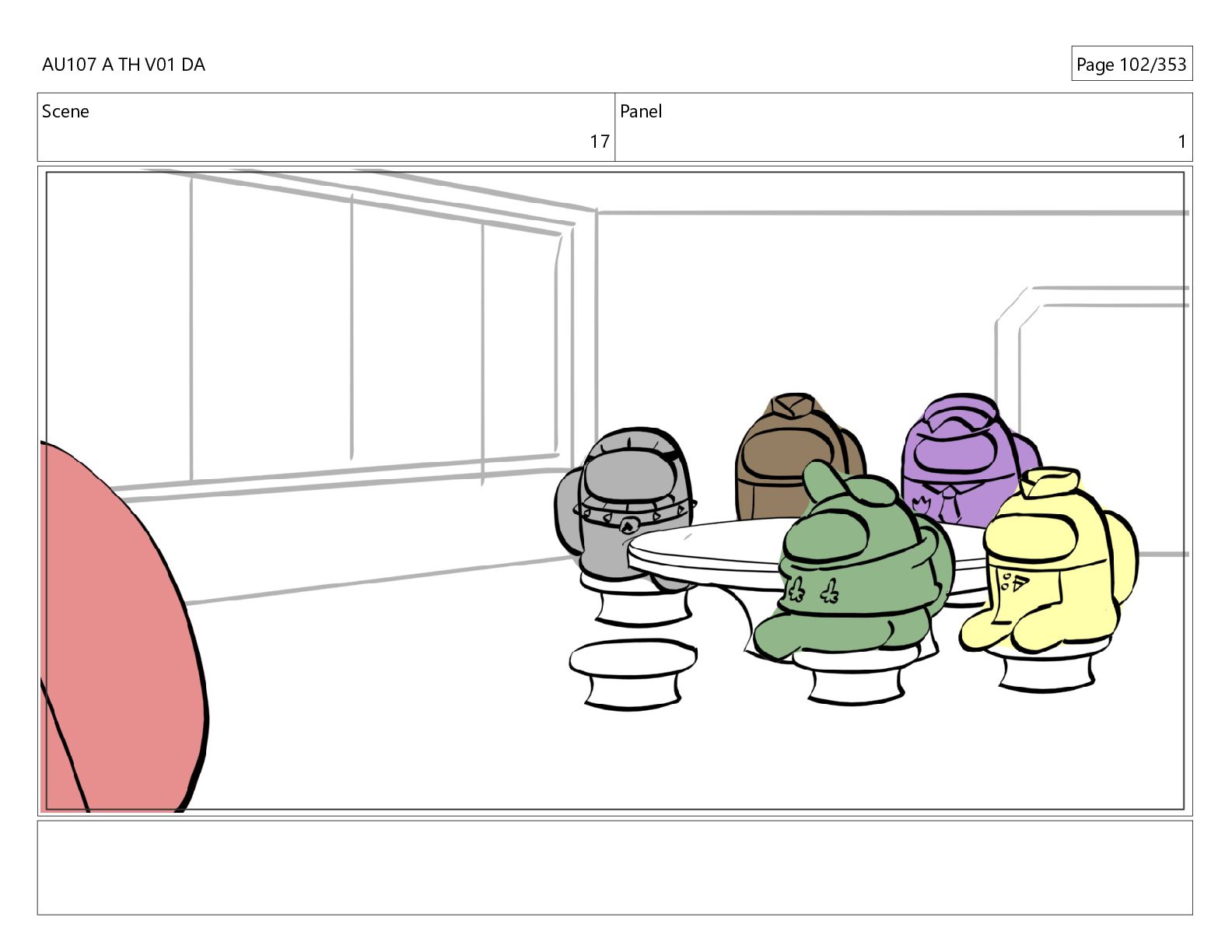
Task: Click the 'AU107 A TH V01 DA' title text
Action: 124,65
